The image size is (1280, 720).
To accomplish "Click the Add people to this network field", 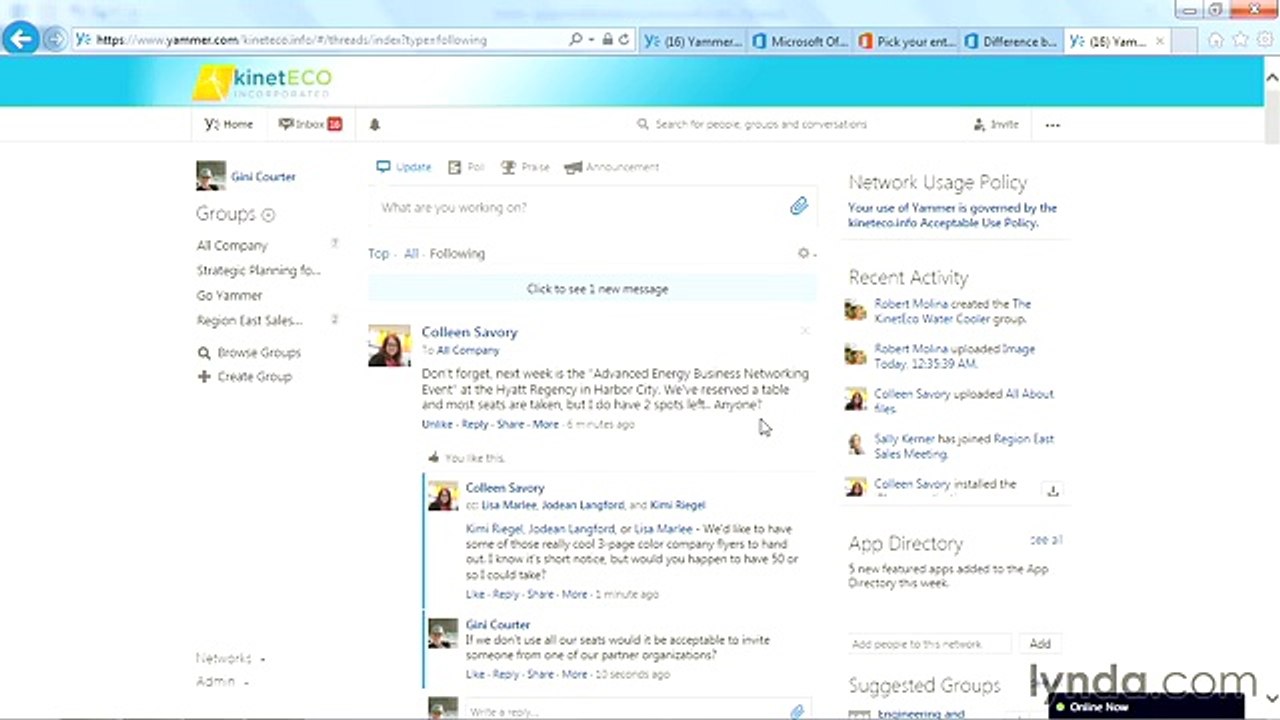I will (928, 645).
